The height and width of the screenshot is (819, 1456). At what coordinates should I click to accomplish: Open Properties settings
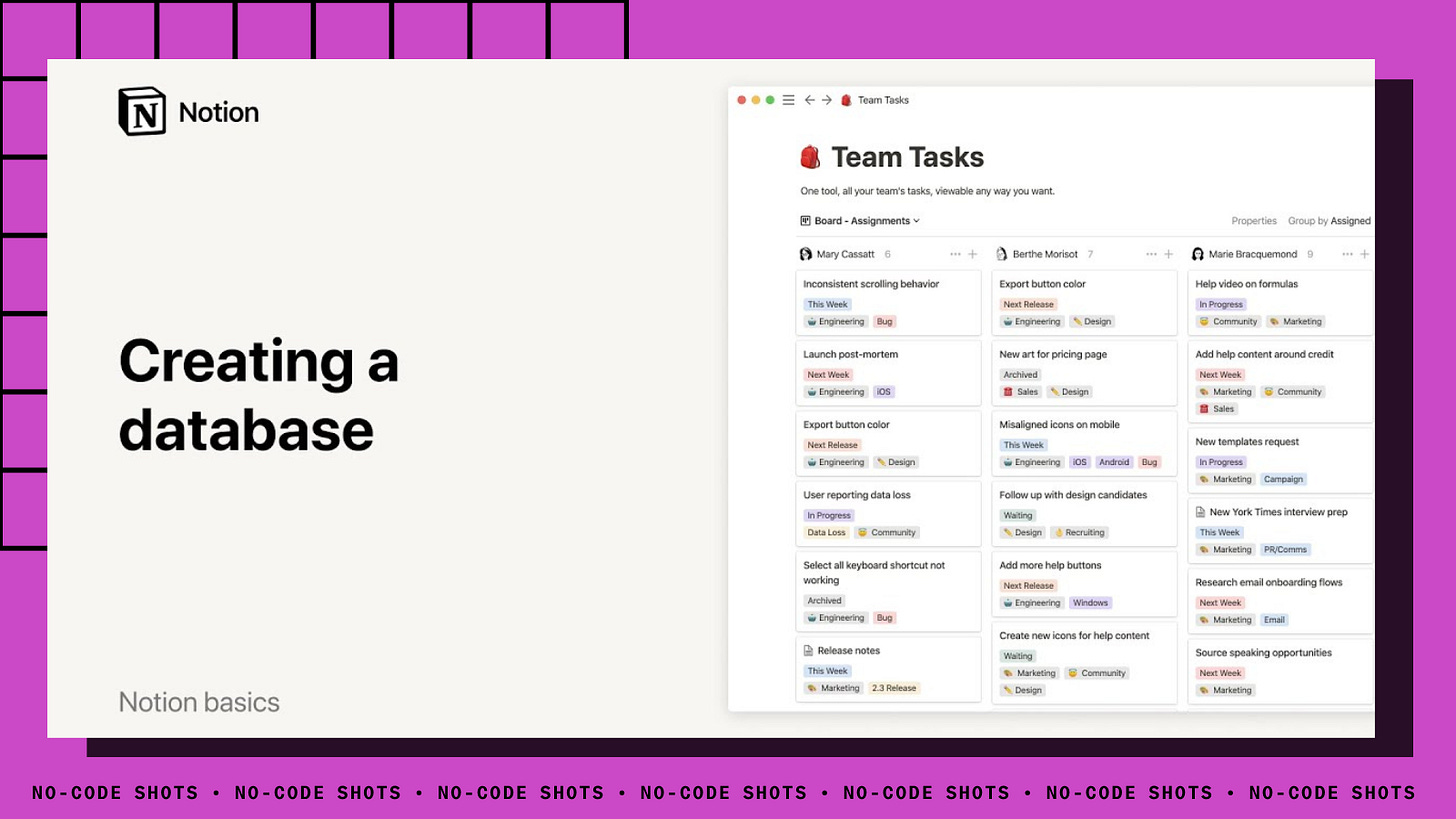click(x=1254, y=221)
